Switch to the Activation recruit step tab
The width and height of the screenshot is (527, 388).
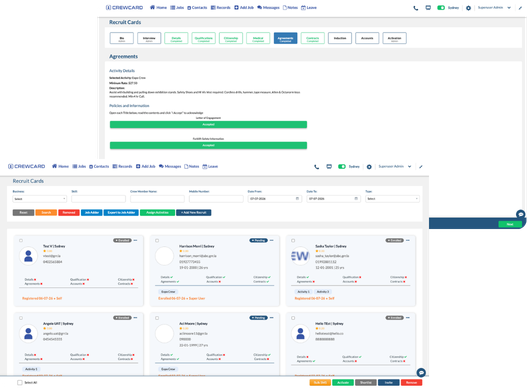(x=395, y=38)
